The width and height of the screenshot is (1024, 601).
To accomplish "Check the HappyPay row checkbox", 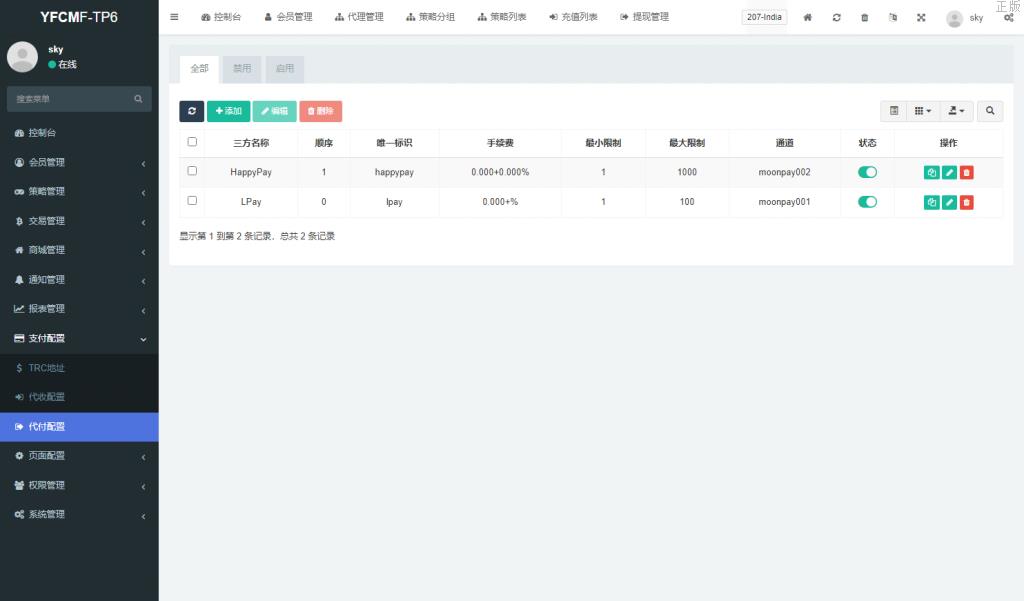I will (192, 171).
